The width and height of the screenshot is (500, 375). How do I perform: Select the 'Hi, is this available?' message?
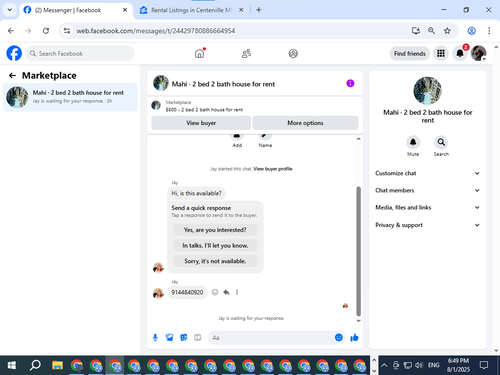(x=196, y=193)
